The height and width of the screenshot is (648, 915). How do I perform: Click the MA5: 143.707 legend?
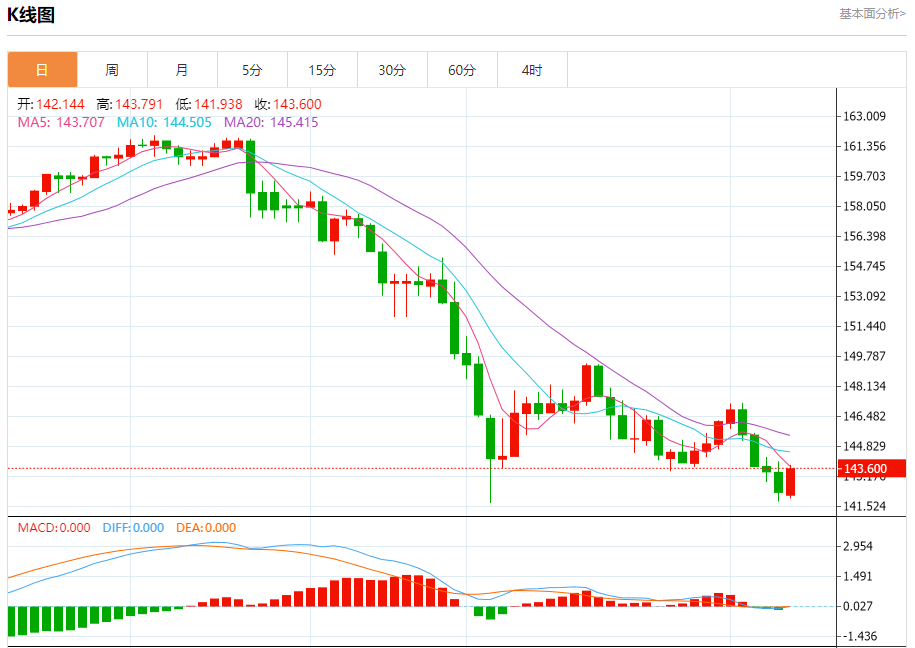click(x=61, y=122)
